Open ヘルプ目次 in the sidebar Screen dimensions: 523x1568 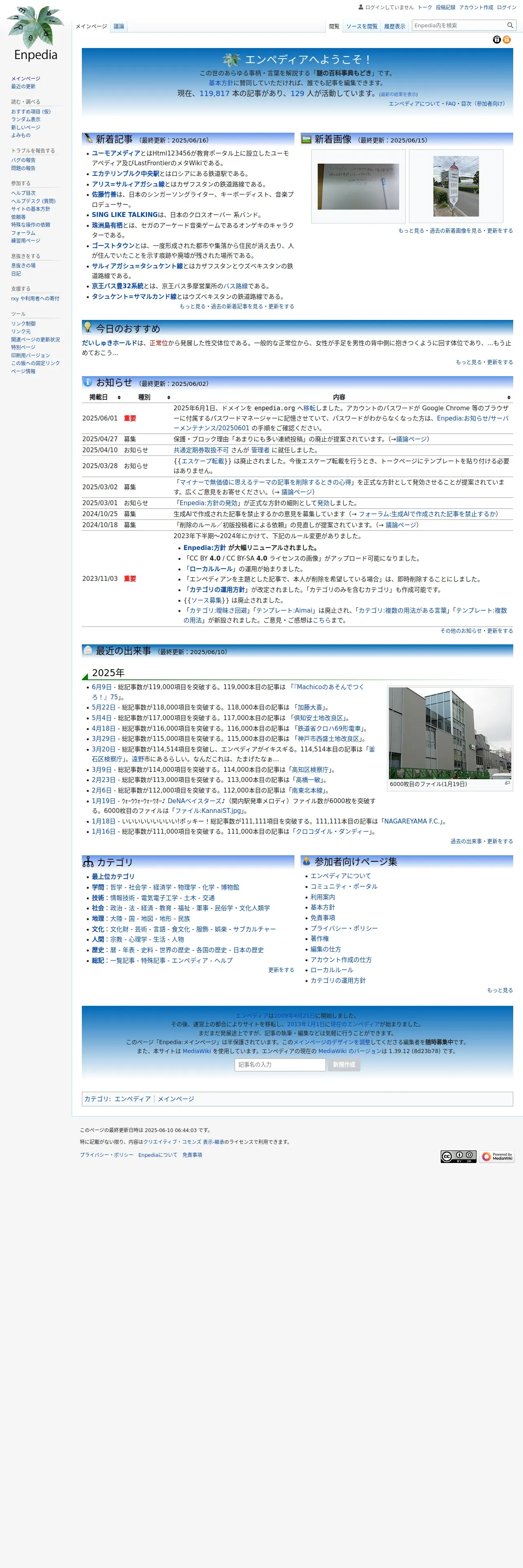click(23, 193)
